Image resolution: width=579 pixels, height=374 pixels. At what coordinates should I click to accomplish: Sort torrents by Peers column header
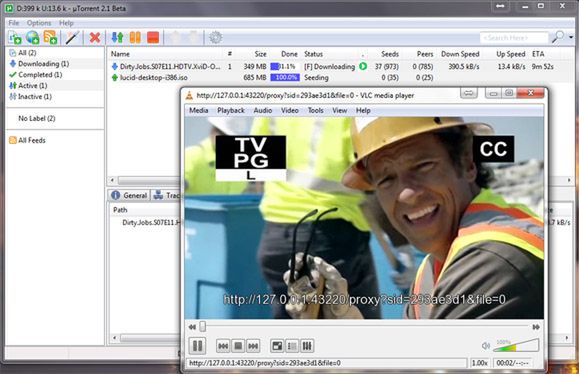click(425, 54)
